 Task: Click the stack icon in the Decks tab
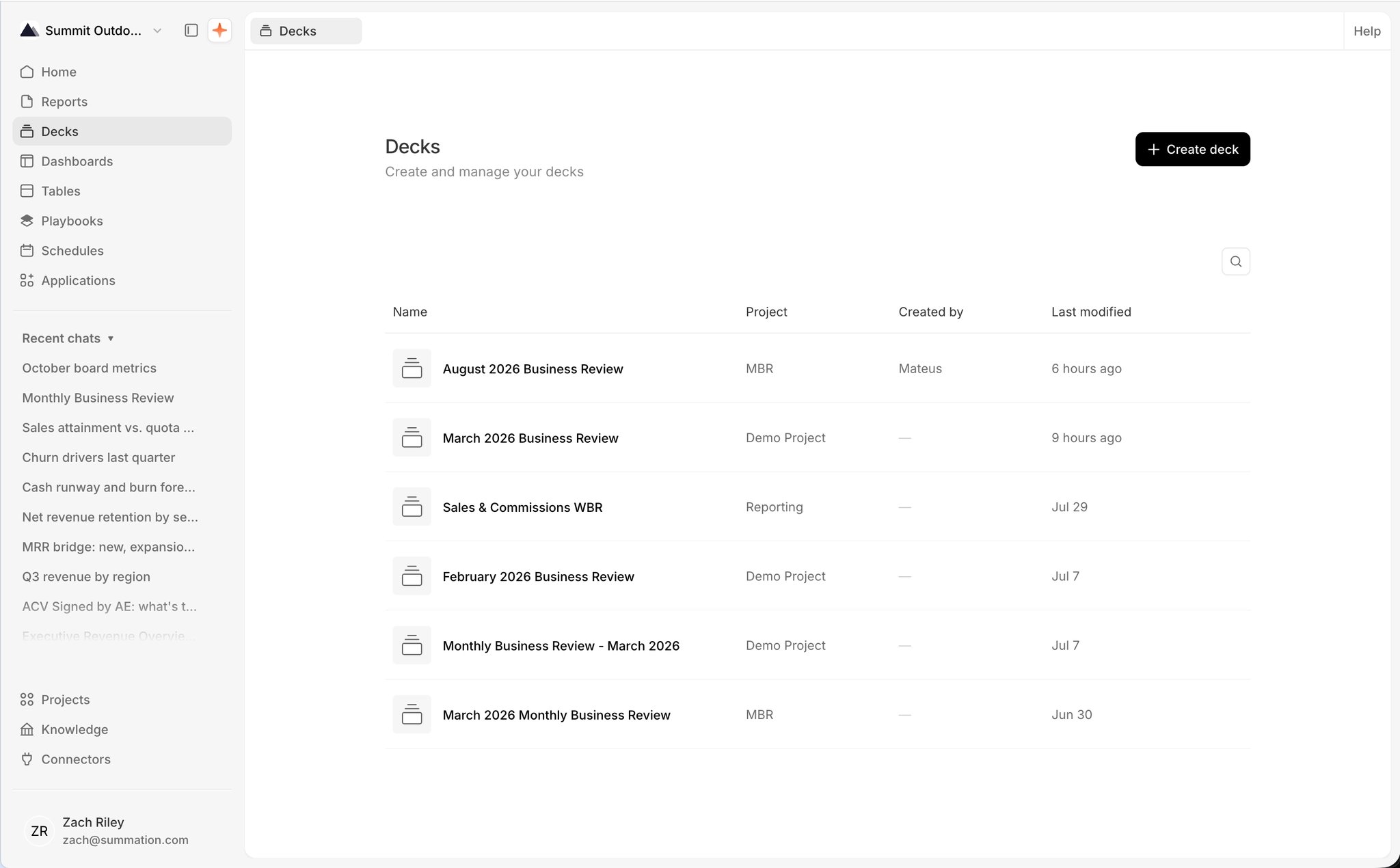pyautogui.click(x=266, y=31)
